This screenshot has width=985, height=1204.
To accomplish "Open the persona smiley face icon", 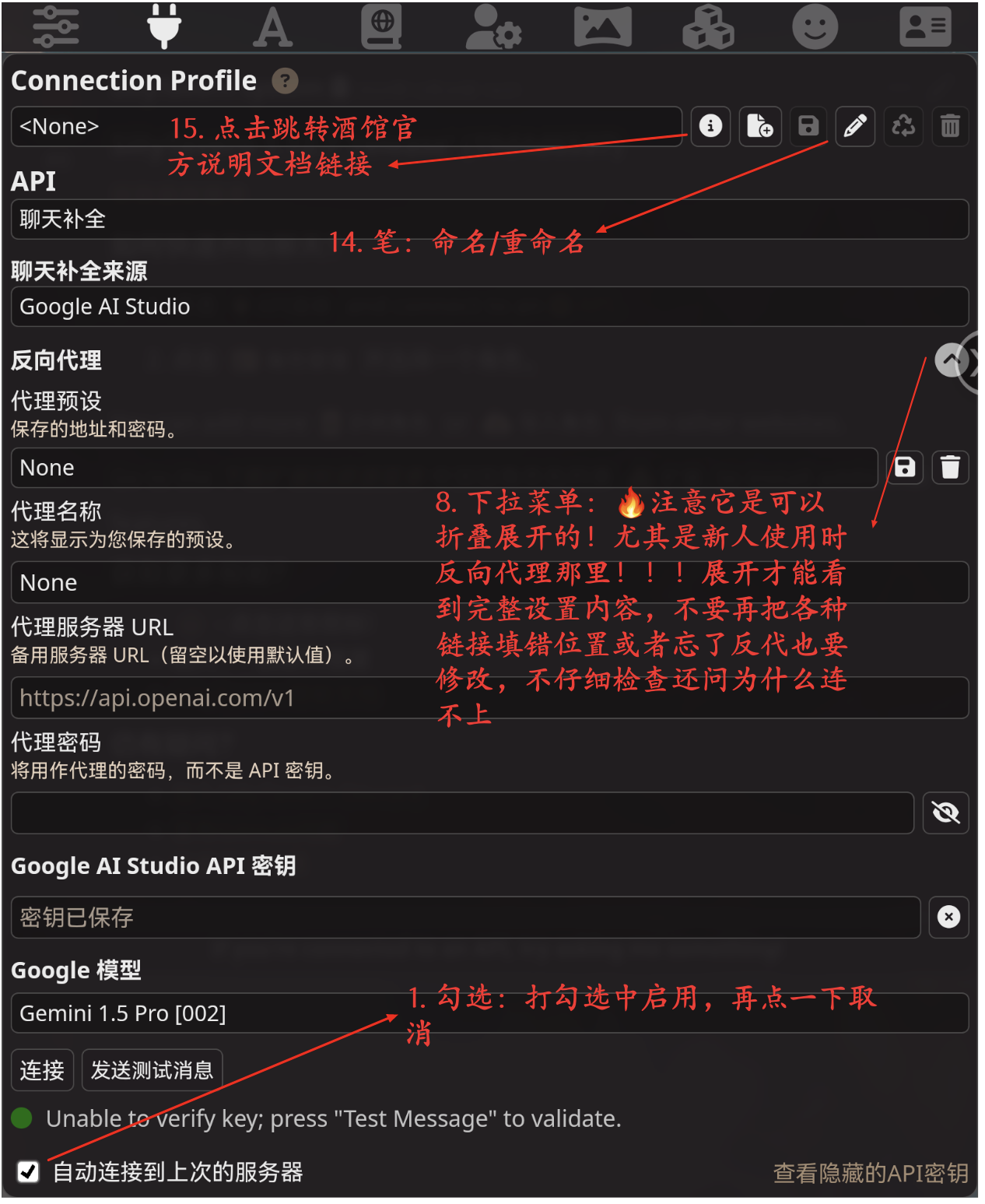I will [x=815, y=27].
